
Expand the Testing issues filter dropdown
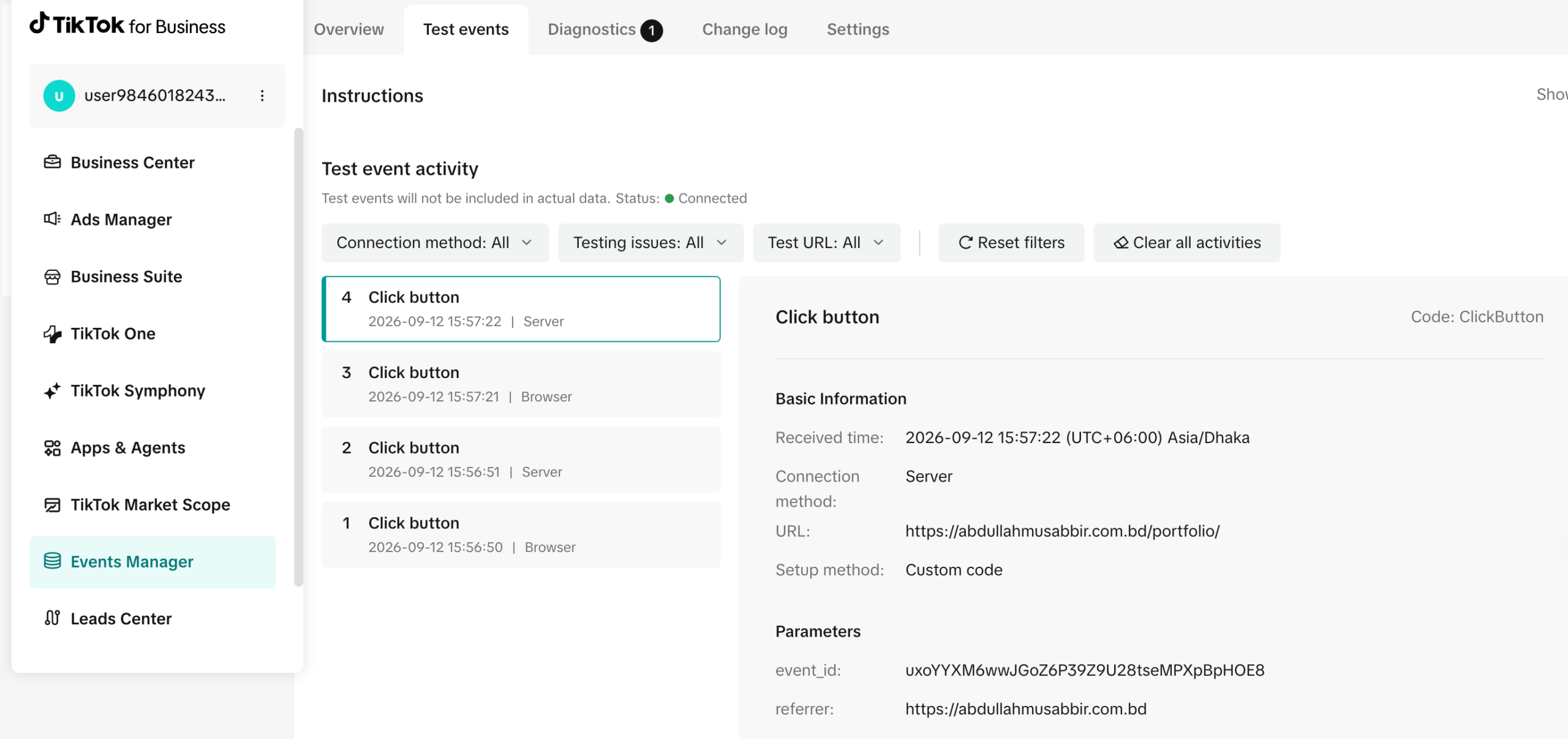coord(650,243)
